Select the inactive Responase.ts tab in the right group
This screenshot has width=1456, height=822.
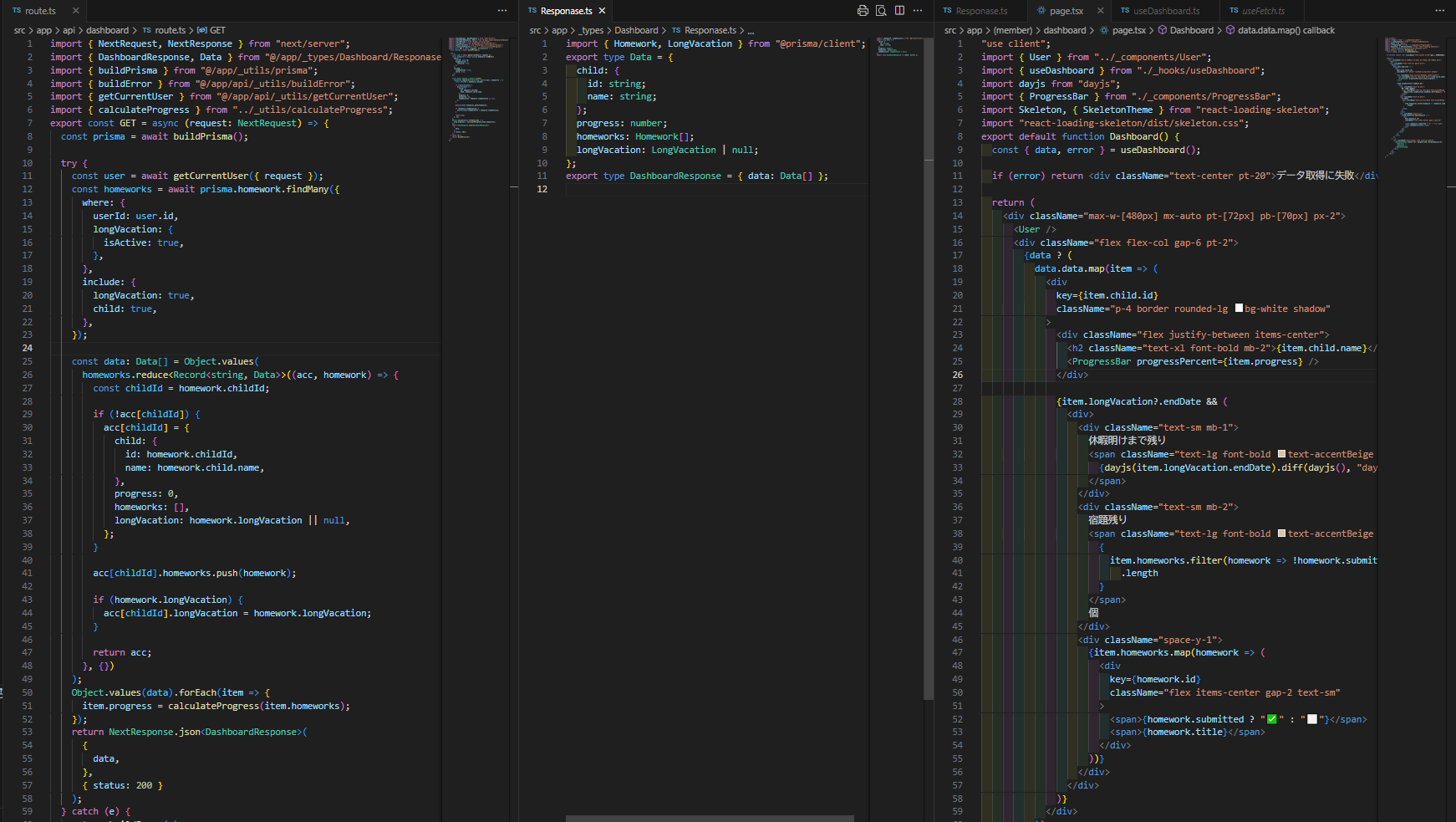[980, 11]
